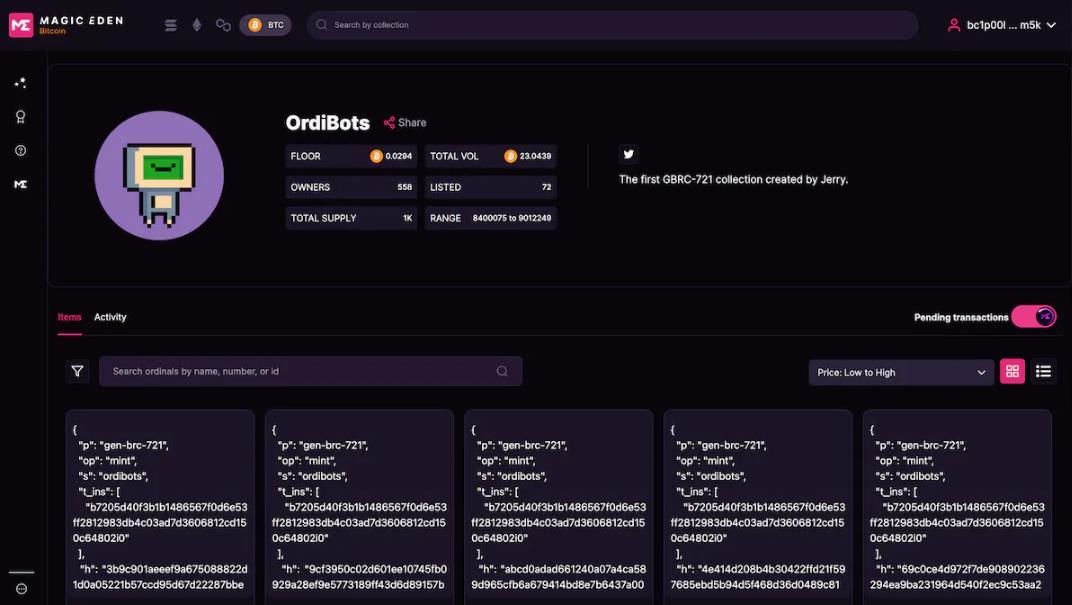Select the Items tab
This screenshot has width=1072, height=605.
(x=69, y=317)
